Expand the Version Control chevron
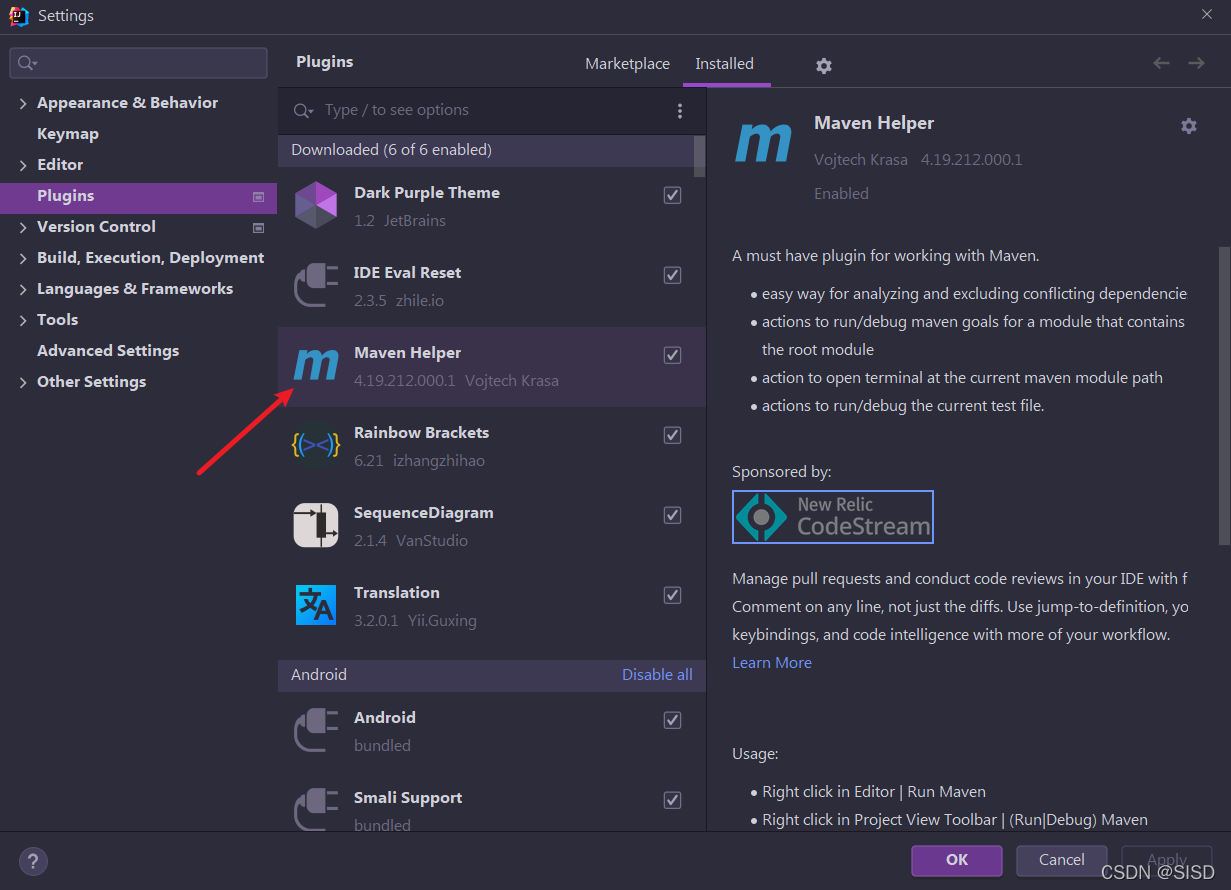1231x890 pixels. click(23, 228)
